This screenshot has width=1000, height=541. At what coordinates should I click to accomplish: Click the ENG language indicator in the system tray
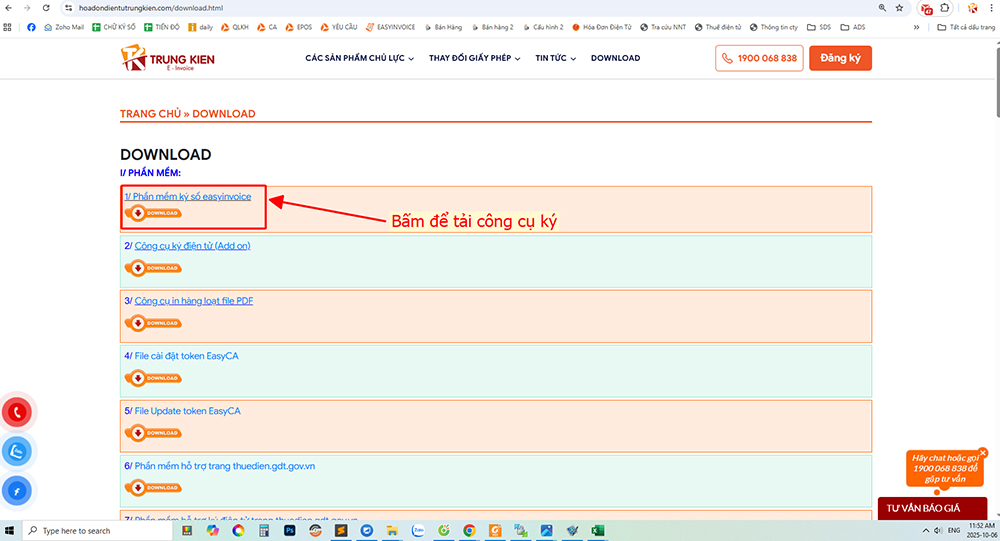point(954,530)
